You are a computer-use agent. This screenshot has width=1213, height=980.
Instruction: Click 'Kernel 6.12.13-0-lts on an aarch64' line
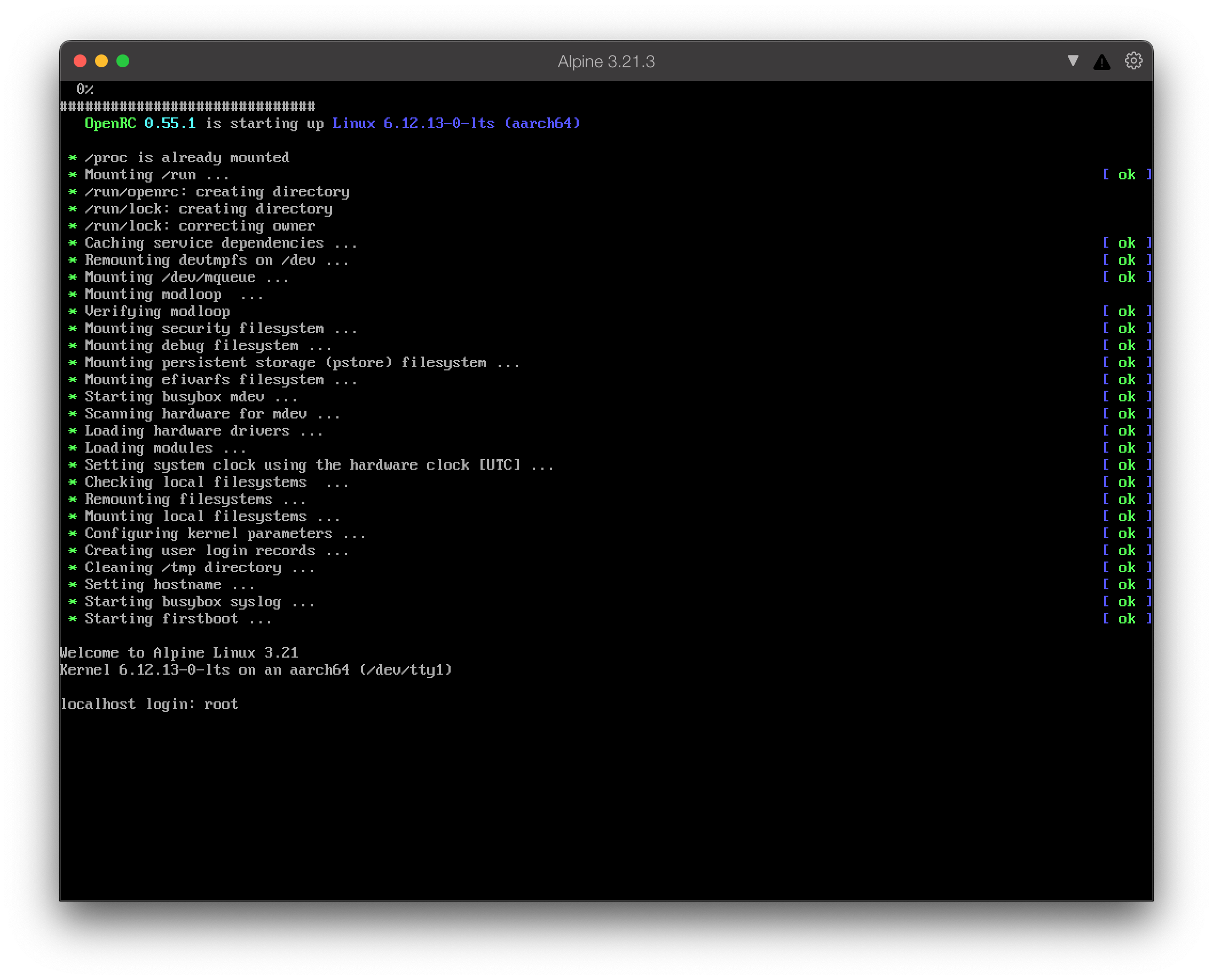pyautogui.click(x=256, y=670)
